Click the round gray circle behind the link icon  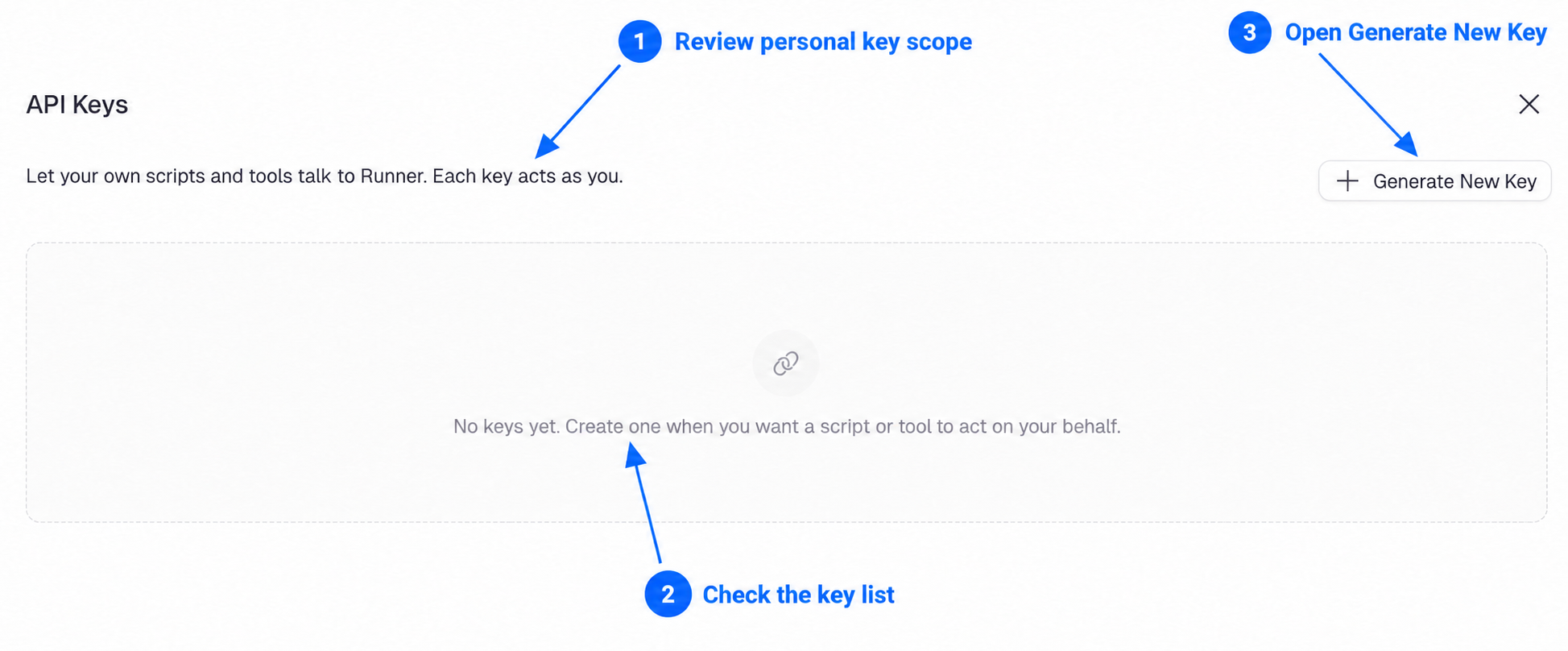coord(786,363)
